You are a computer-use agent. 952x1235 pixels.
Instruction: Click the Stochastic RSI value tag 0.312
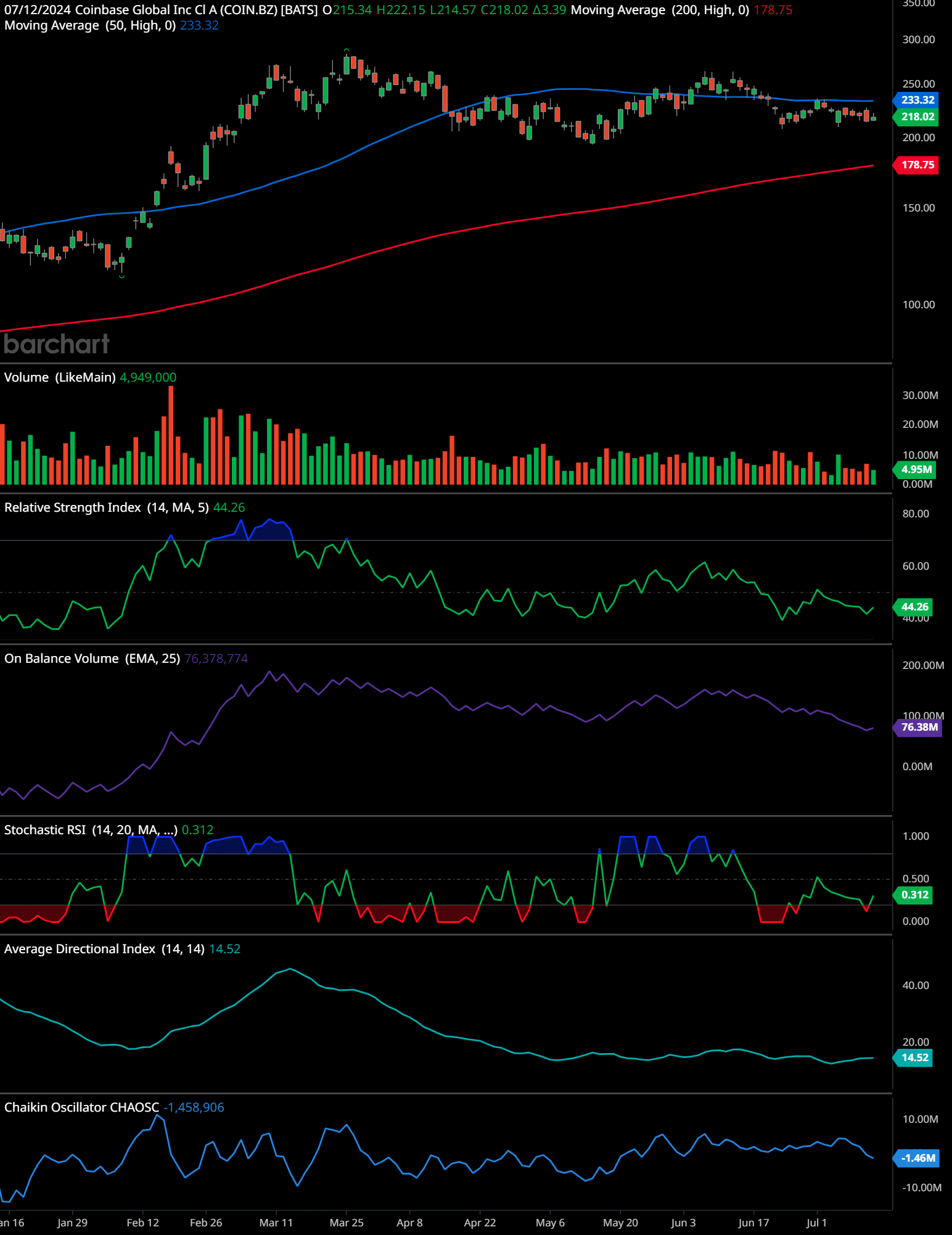pos(914,895)
